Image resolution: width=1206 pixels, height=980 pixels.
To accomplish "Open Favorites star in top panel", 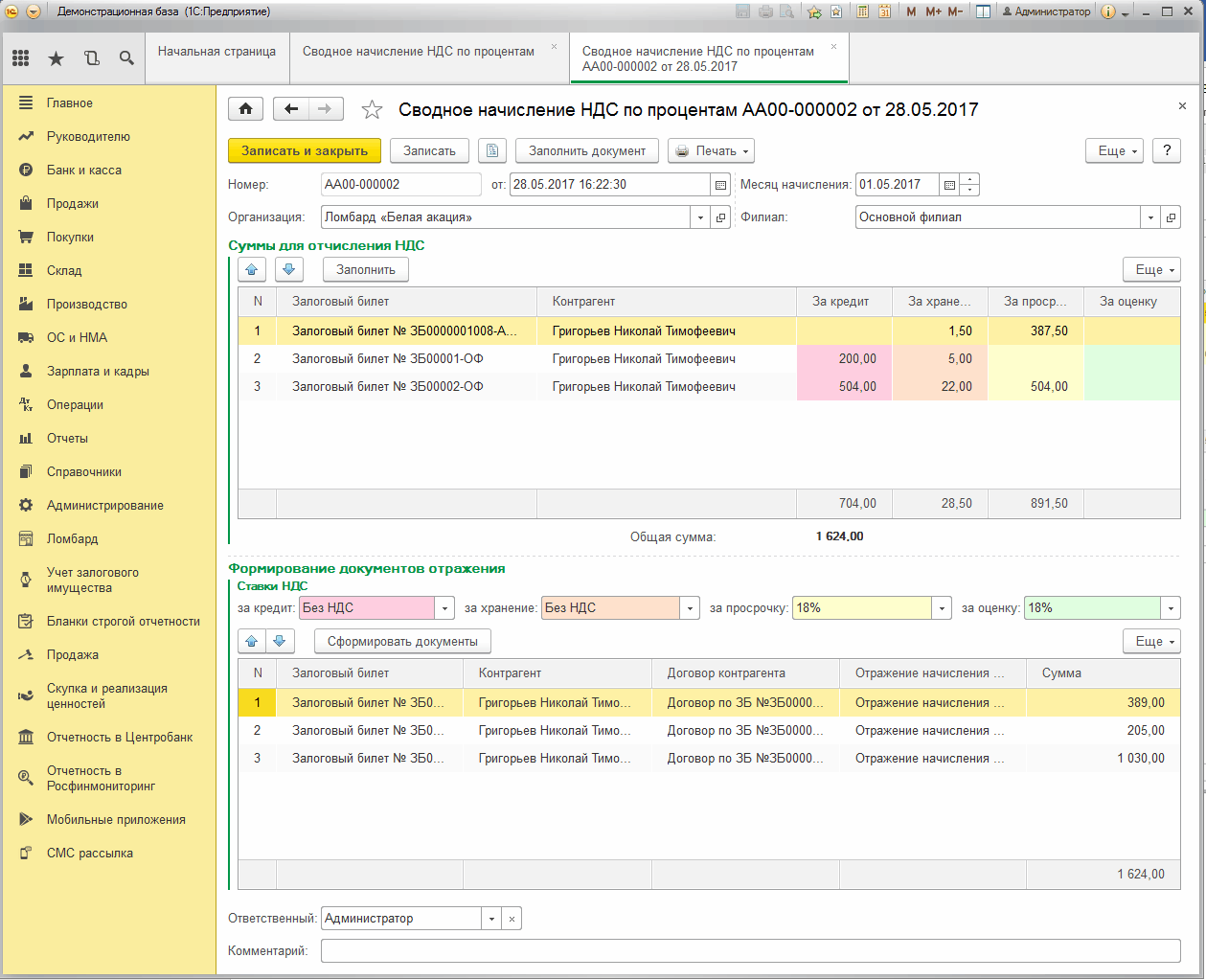I will click(x=57, y=58).
